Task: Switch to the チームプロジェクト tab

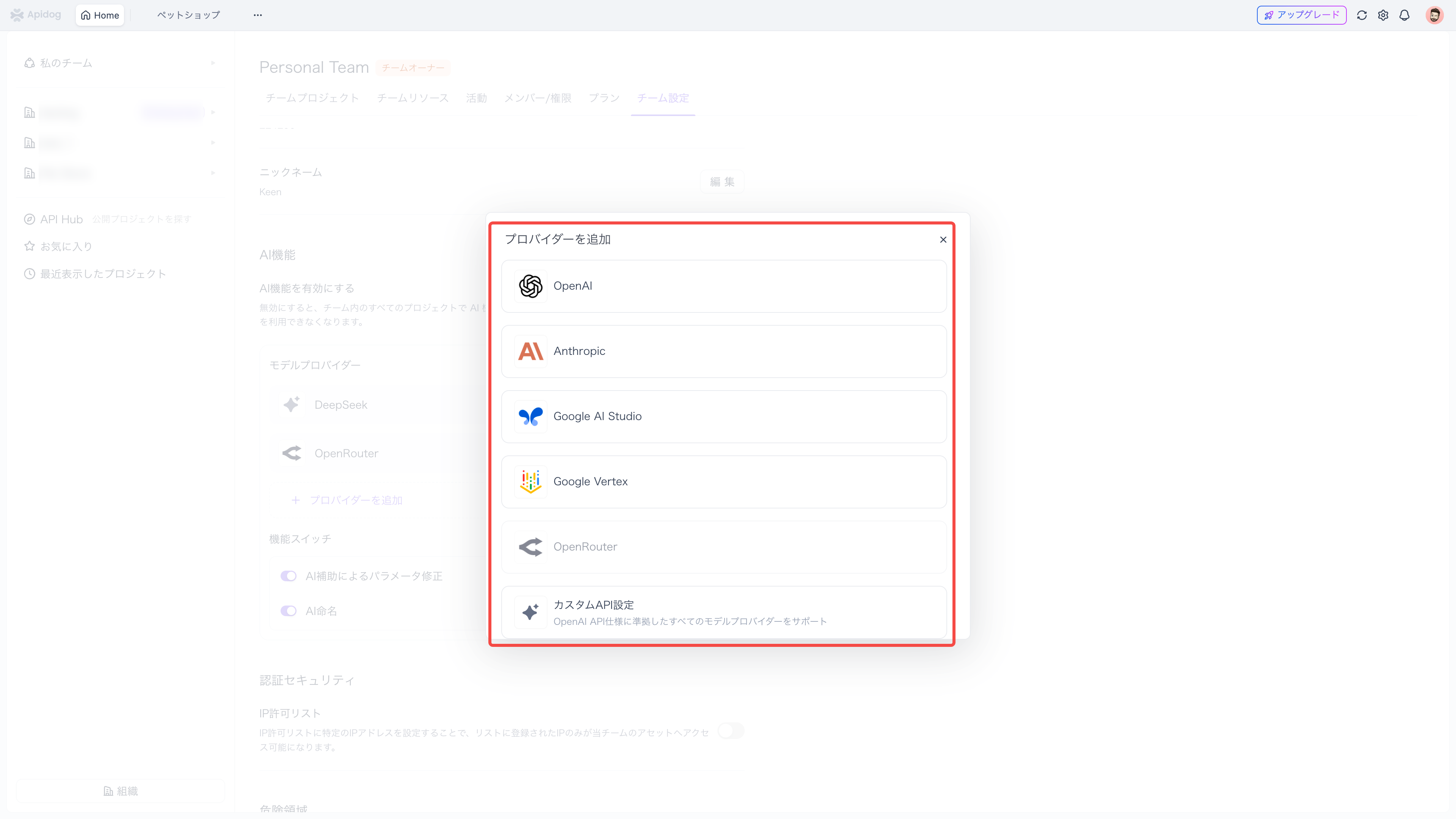Action: [x=312, y=98]
